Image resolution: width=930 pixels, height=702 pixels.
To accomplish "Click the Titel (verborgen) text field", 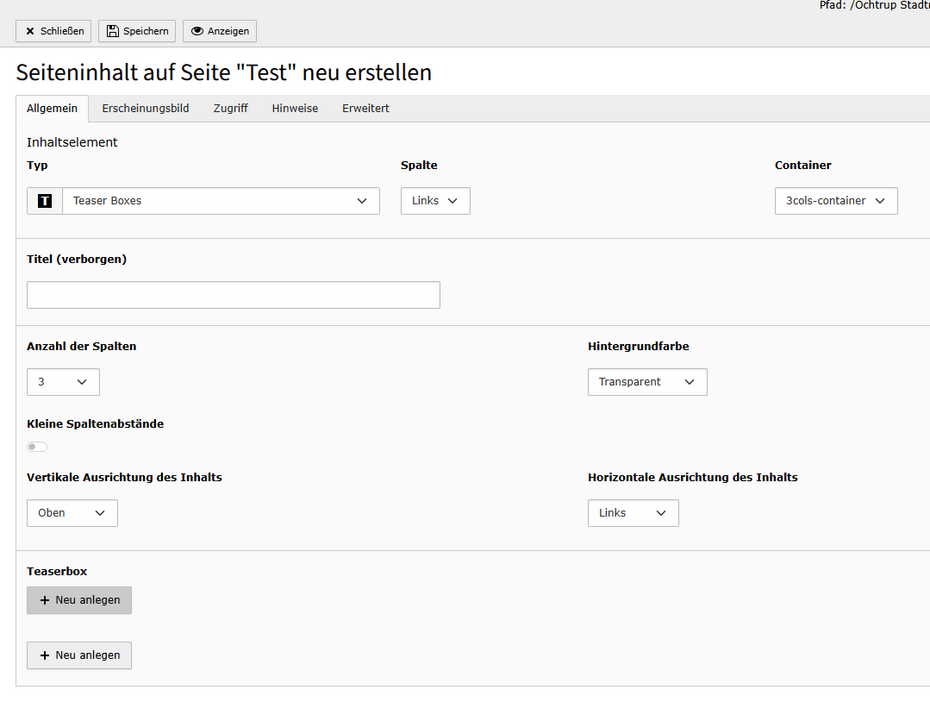I will [x=233, y=295].
